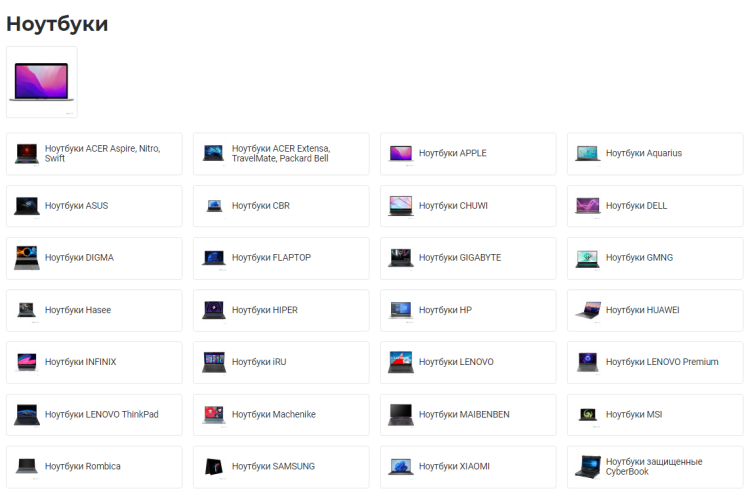The image size is (750, 495).
Task: Go to Ноутбуки LENOVO ThinkPad category
Action: tap(101, 414)
